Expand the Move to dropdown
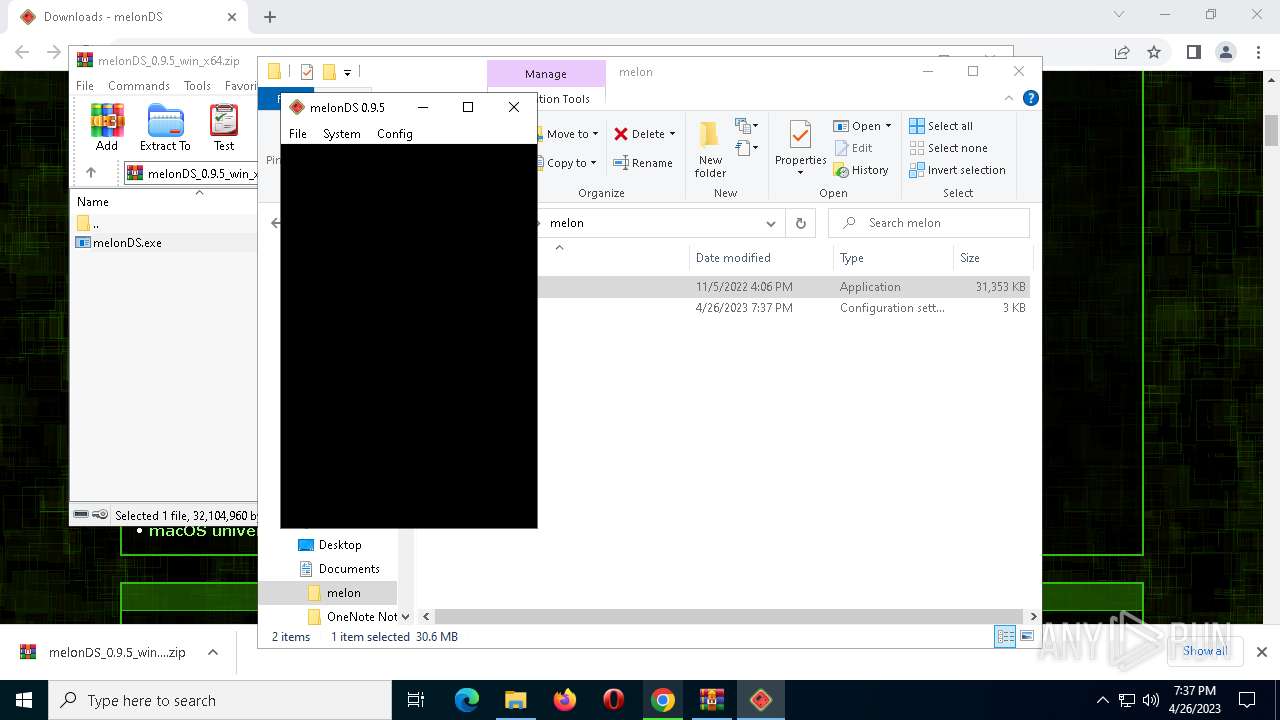1280x720 pixels. pos(595,134)
